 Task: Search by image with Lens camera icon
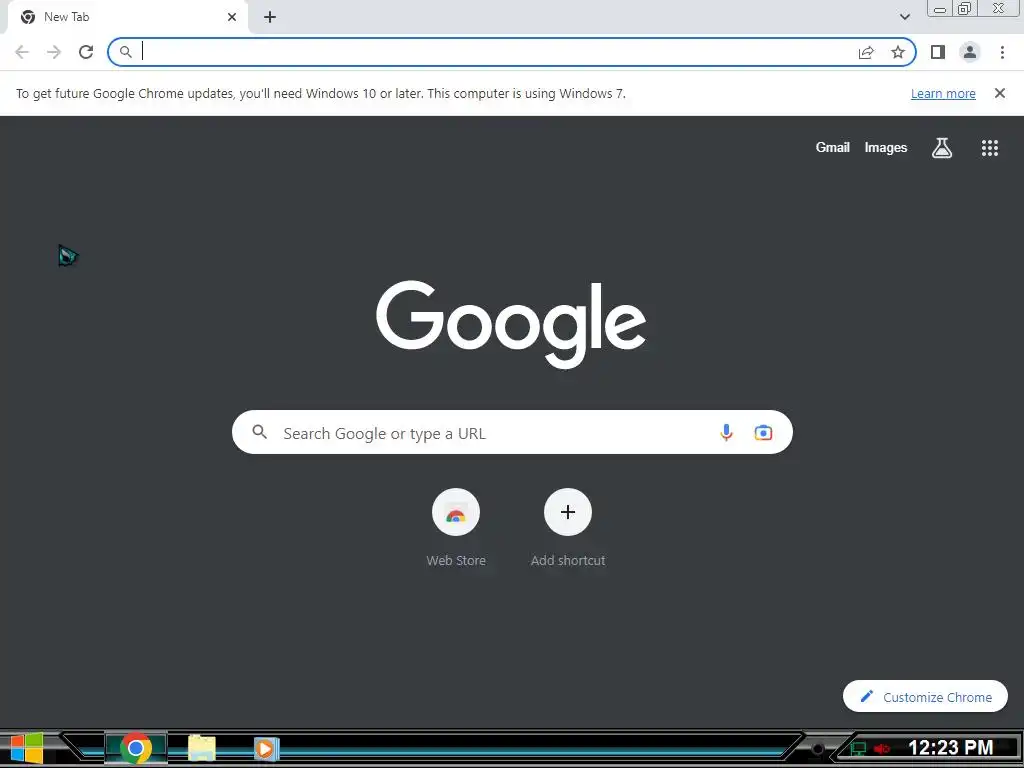click(x=763, y=432)
